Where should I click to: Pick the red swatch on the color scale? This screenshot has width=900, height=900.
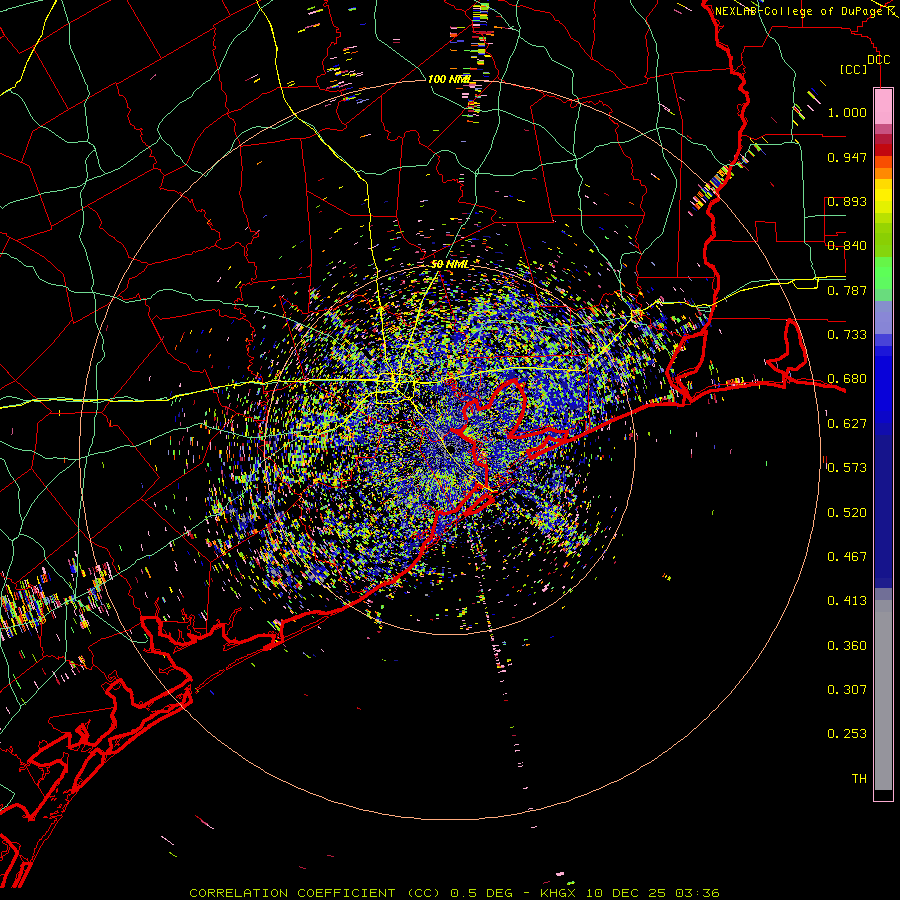coord(883,150)
